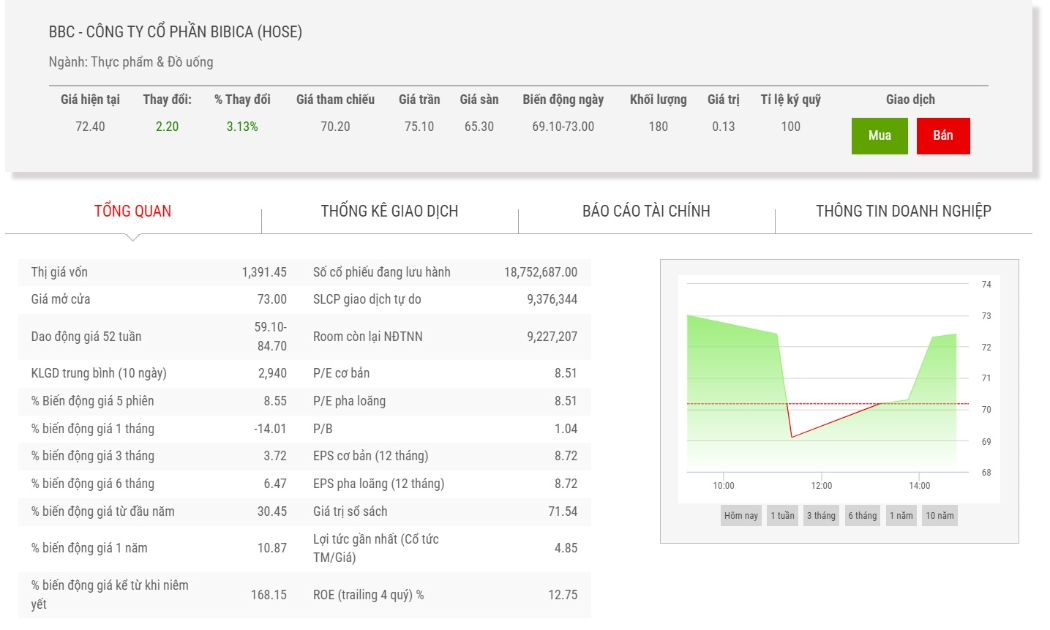Click the red Bán sell button
The image size is (1050, 630).
(943, 136)
